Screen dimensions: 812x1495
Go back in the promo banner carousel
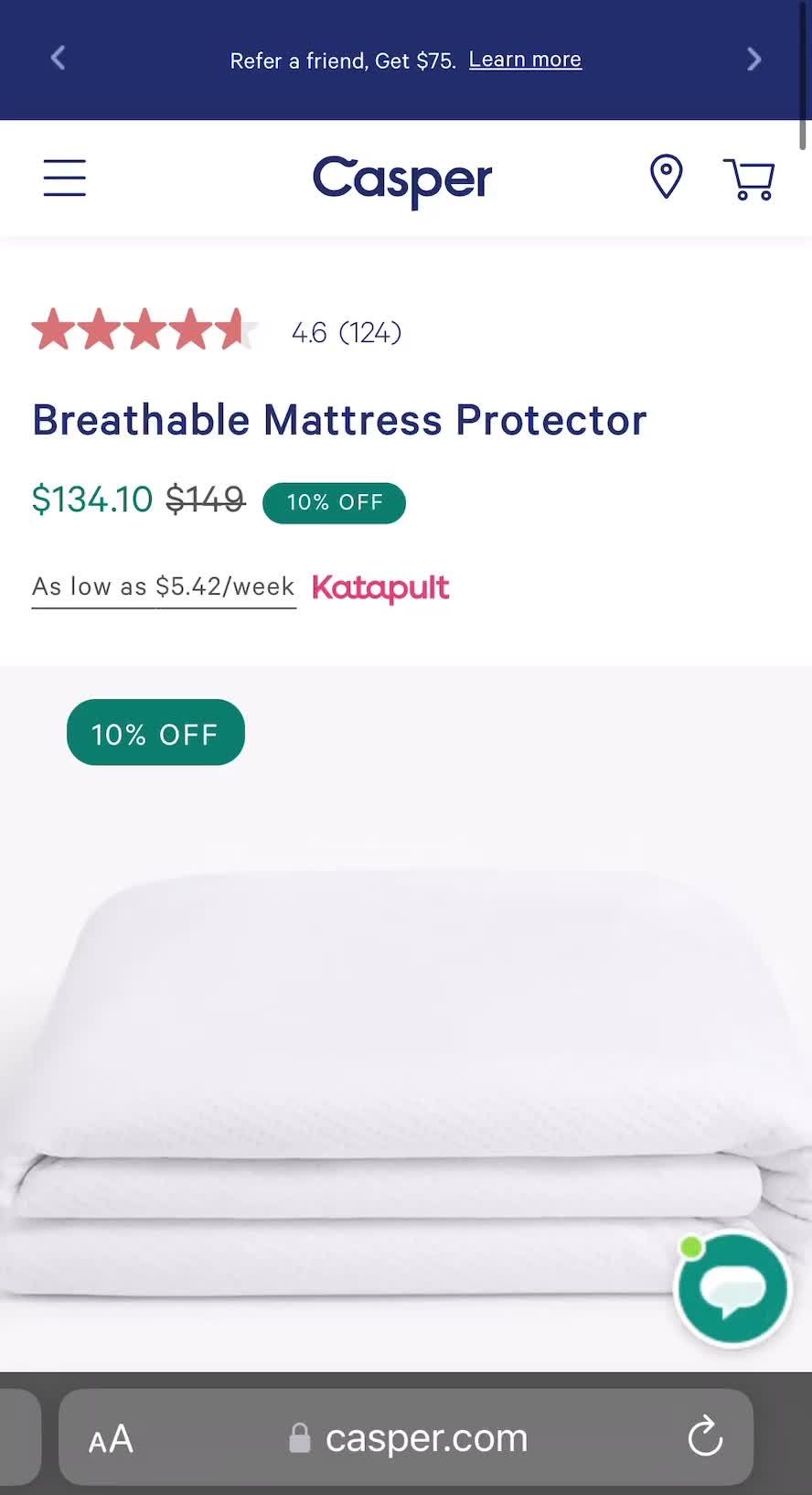coord(58,59)
